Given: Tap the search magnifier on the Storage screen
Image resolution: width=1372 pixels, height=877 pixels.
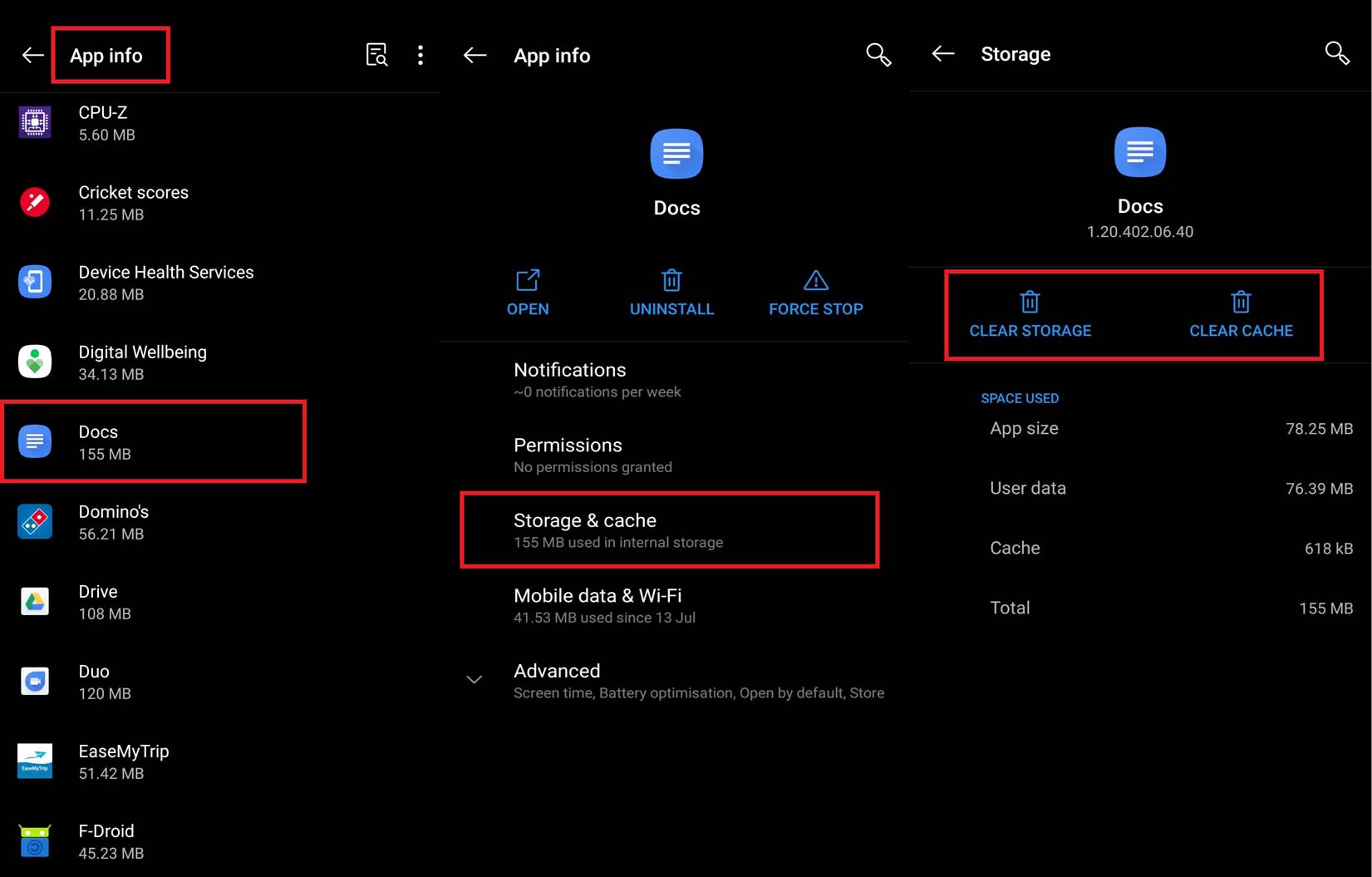Looking at the screenshot, I should pyautogui.click(x=1337, y=53).
